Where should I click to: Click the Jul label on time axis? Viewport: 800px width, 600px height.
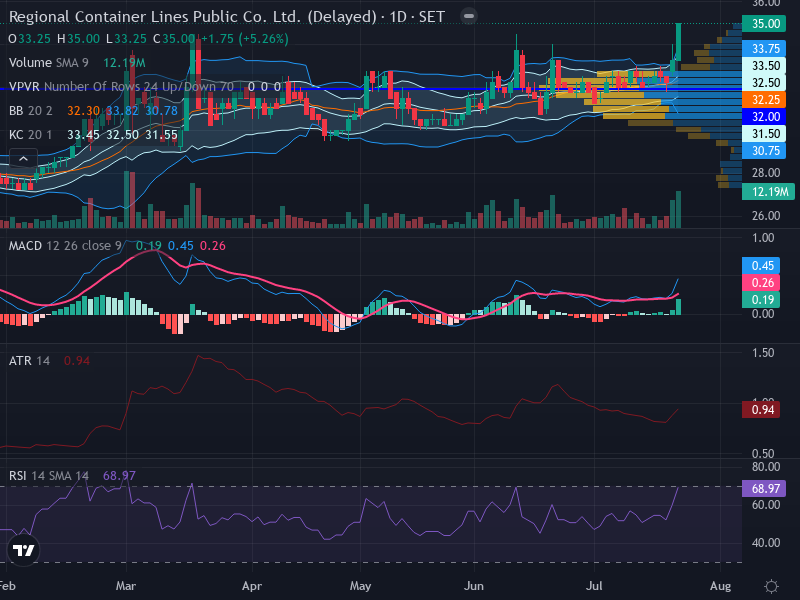coord(594,586)
